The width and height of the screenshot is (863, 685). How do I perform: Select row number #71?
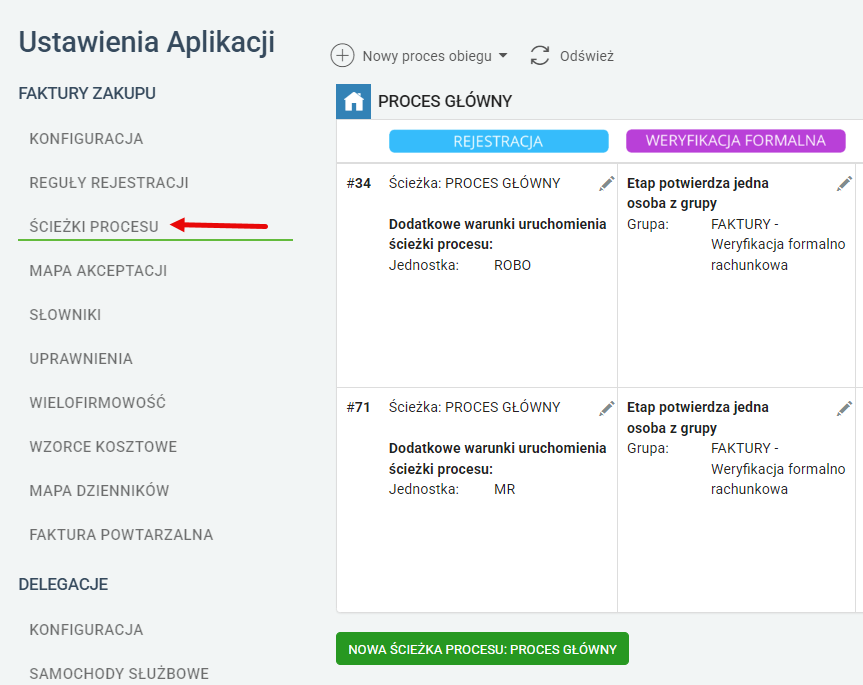pyautogui.click(x=358, y=408)
